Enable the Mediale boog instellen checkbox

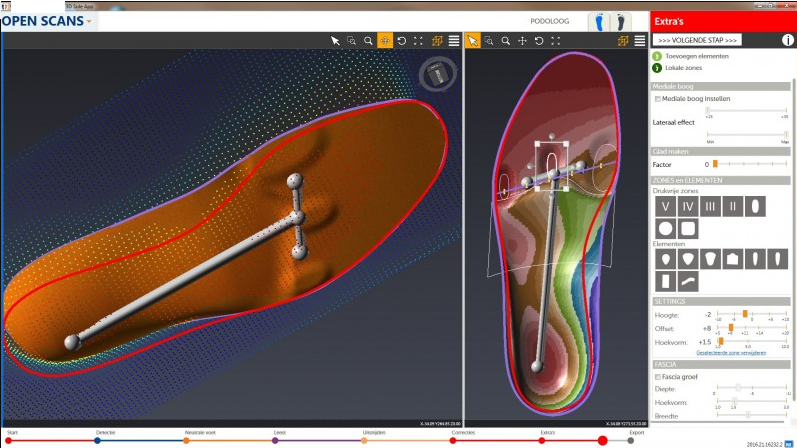coord(657,98)
